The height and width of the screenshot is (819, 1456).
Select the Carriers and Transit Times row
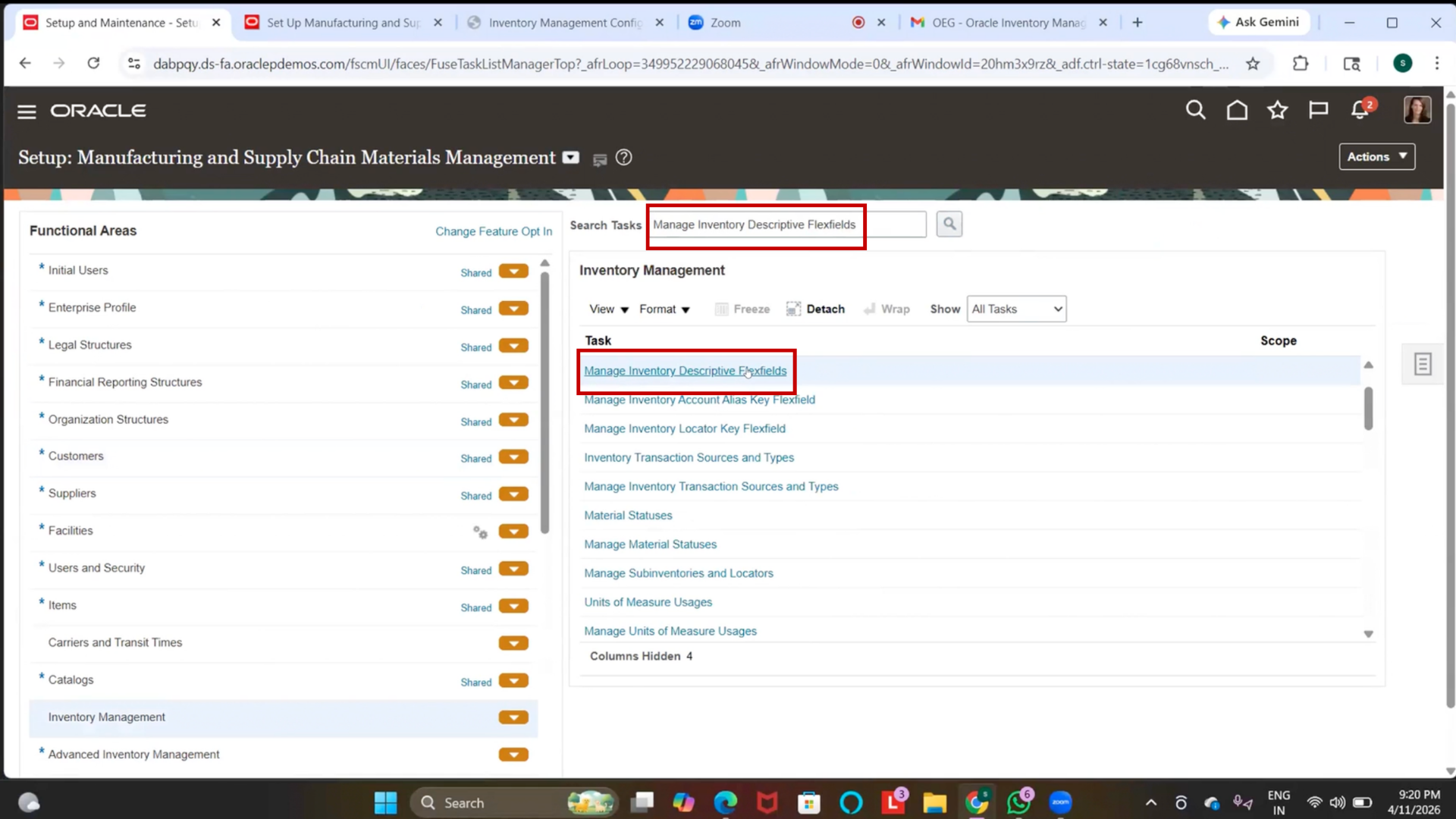[283, 643]
